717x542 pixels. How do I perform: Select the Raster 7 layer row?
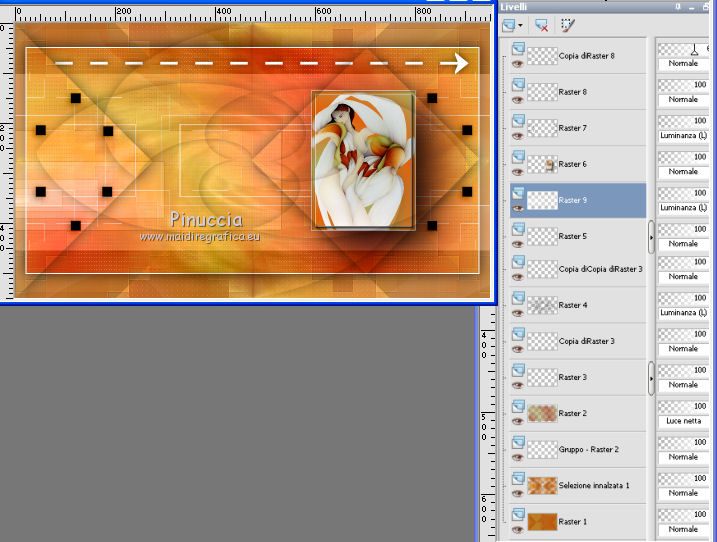[578, 128]
